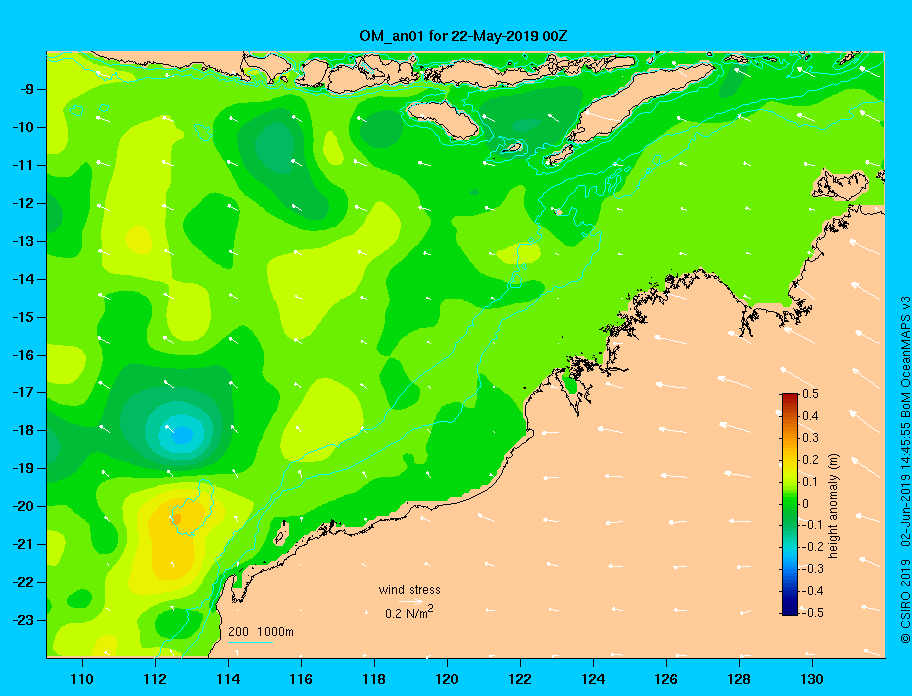This screenshot has width=912, height=696.
Task: Select the -19 latitude axis label
Action: click(x=24, y=469)
